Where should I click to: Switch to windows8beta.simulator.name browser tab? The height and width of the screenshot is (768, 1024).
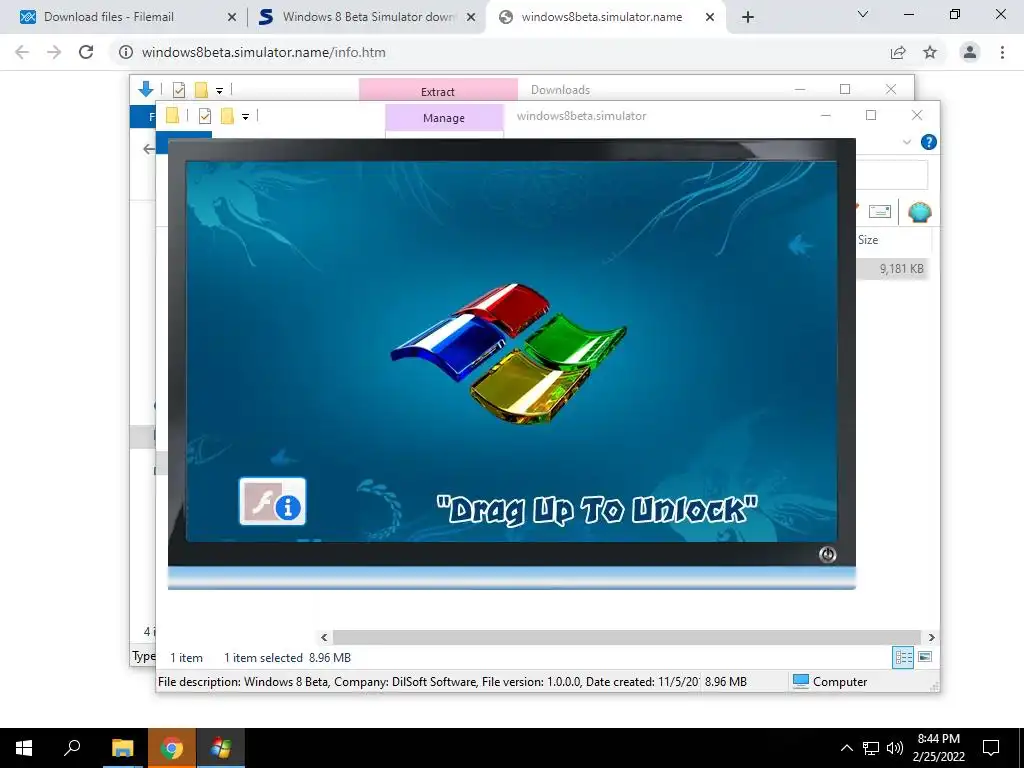pos(602,17)
